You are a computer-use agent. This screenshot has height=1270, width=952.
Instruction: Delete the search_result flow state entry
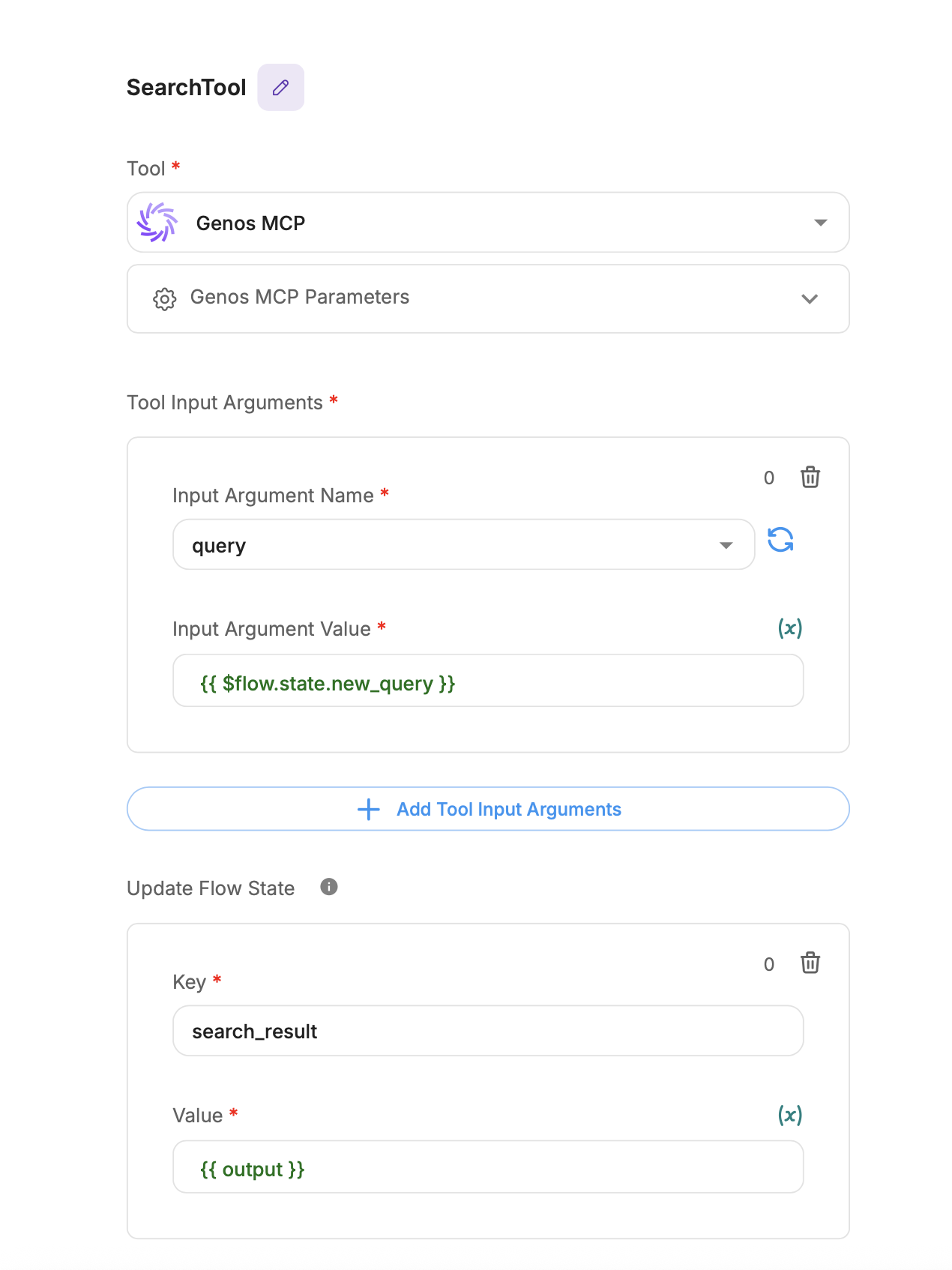[x=810, y=963]
